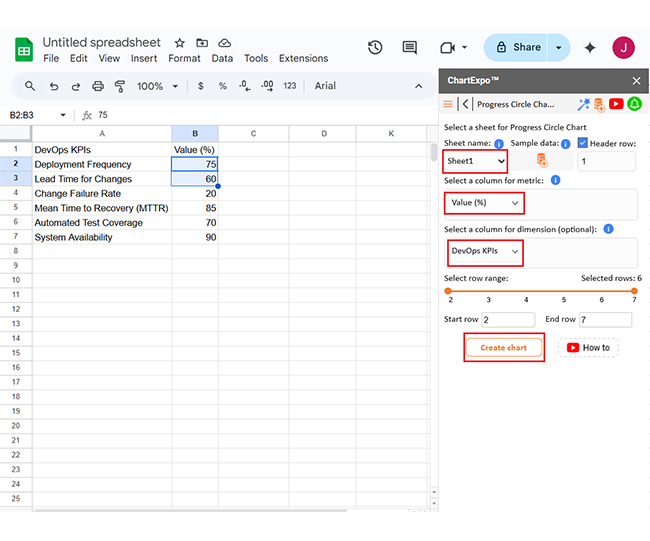Click the print icon in toolbar

(97, 86)
